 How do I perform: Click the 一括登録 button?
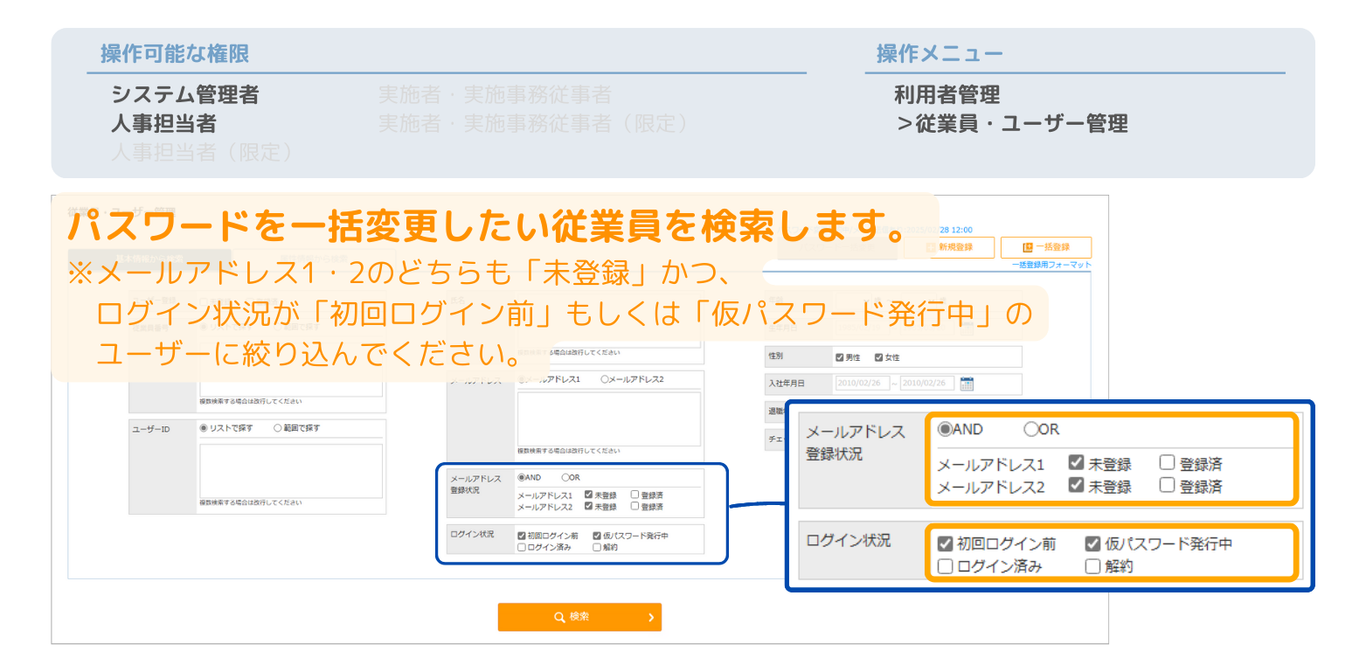tap(1045, 247)
